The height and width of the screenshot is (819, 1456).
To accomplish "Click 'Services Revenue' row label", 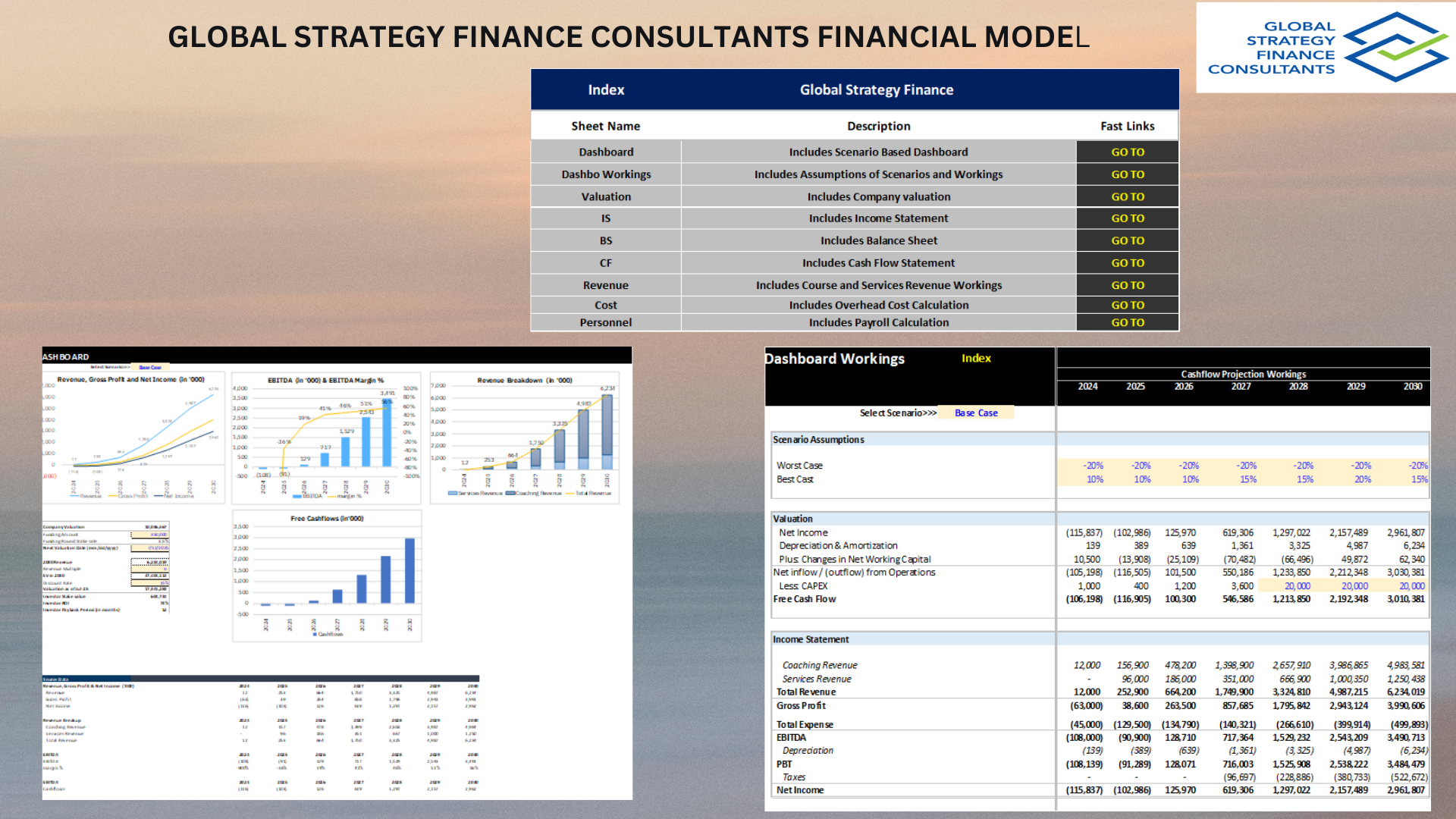I will pyautogui.click(x=817, y=679).
